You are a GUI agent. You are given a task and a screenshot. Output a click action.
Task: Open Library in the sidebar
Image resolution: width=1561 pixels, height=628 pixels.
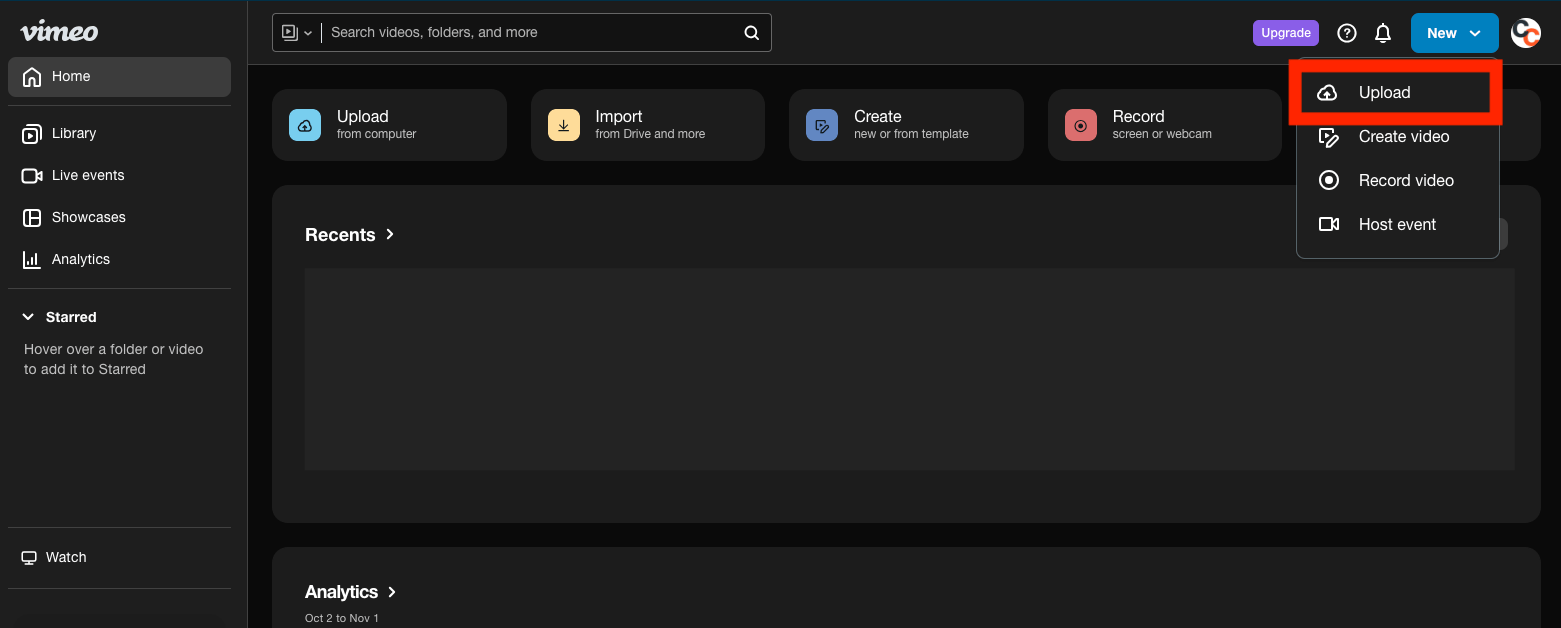73,134
